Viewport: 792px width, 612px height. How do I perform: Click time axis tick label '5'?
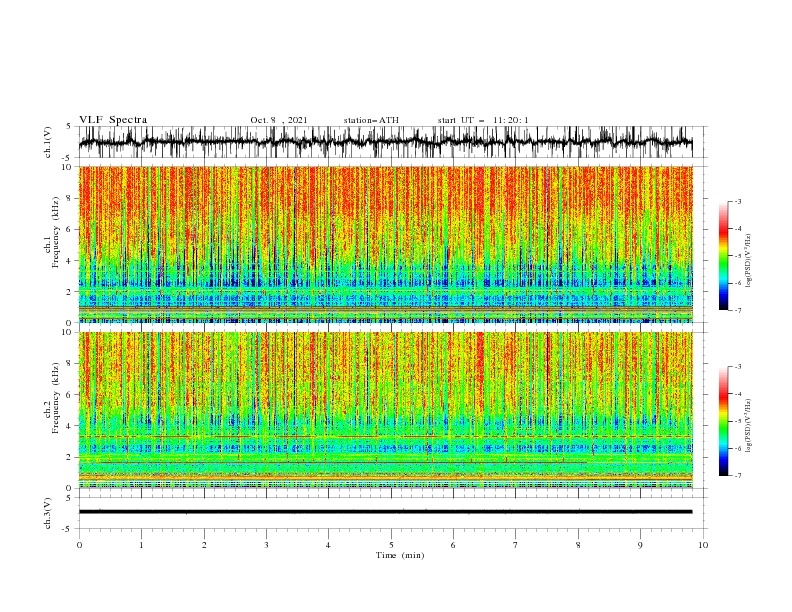coord(391,545)
